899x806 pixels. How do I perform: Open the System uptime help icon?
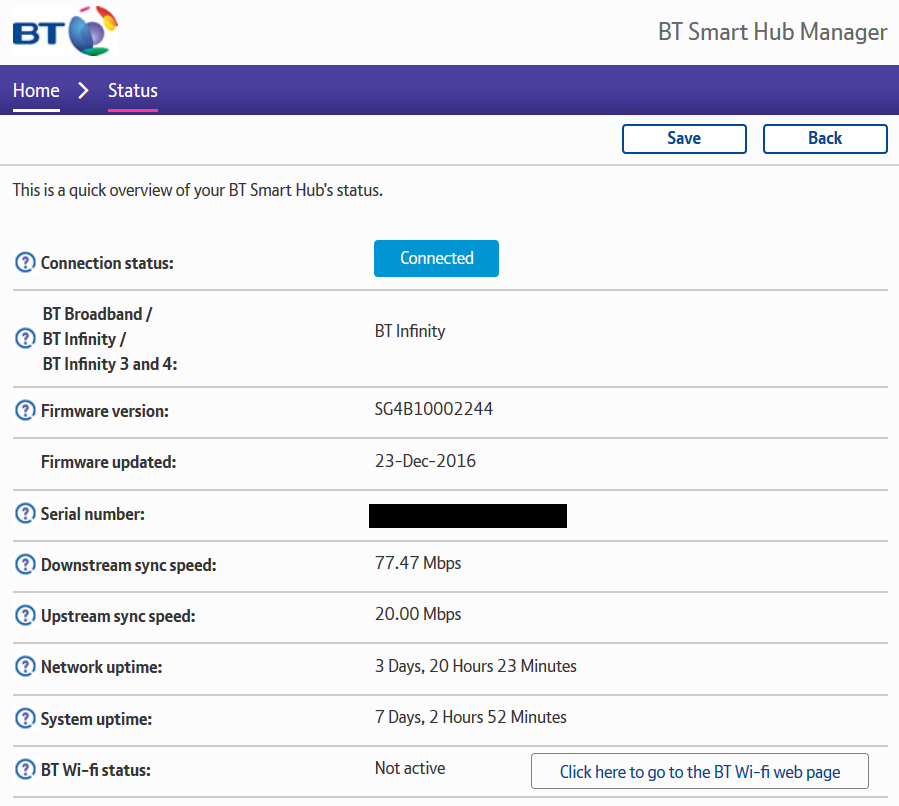pyautogui.click(x=25, y=718)
